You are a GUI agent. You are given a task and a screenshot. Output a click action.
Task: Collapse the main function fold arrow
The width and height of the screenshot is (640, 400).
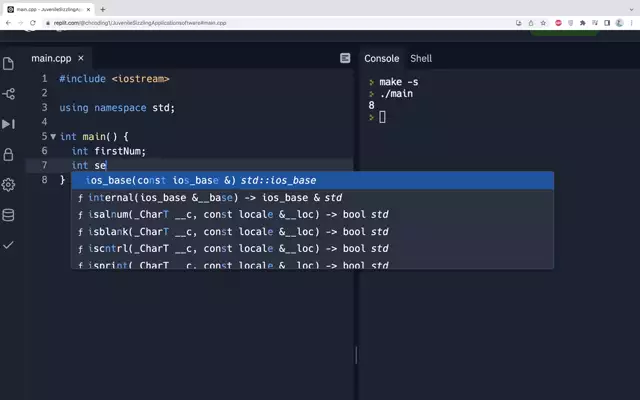pos(53,136)
